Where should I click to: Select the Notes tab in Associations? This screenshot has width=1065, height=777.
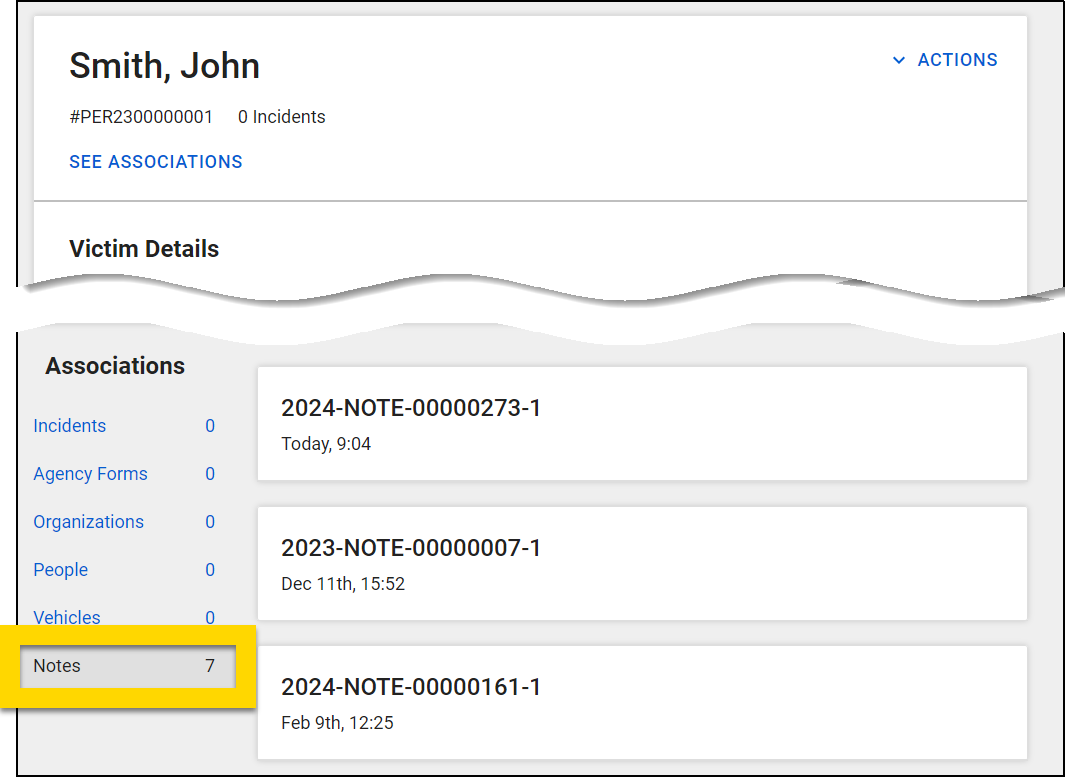[x=57, y=666]
